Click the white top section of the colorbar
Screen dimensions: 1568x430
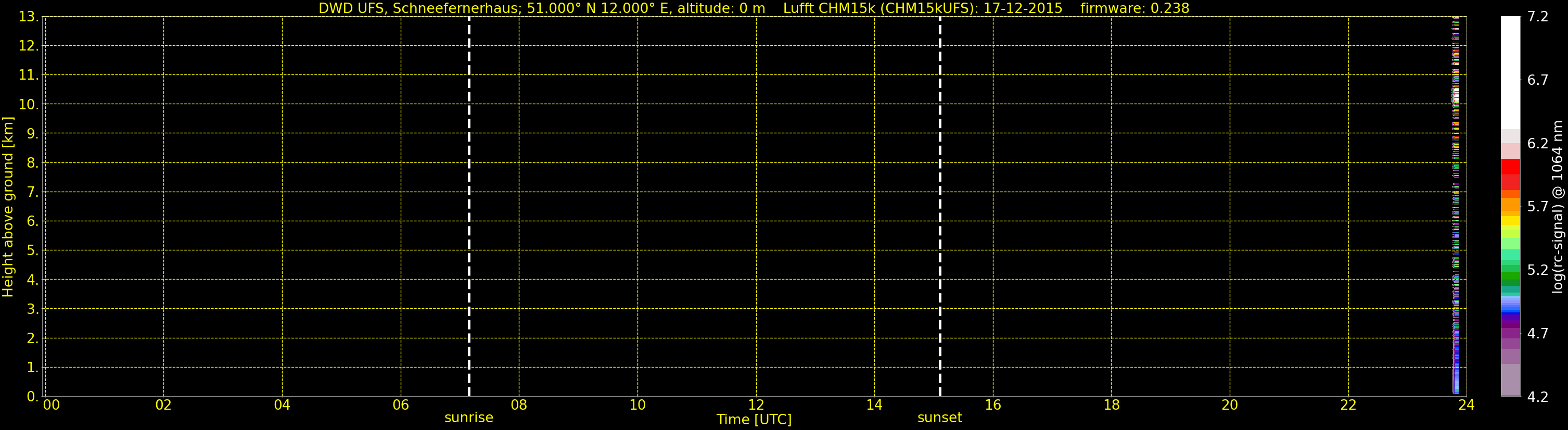click(x=1510, y=73)
